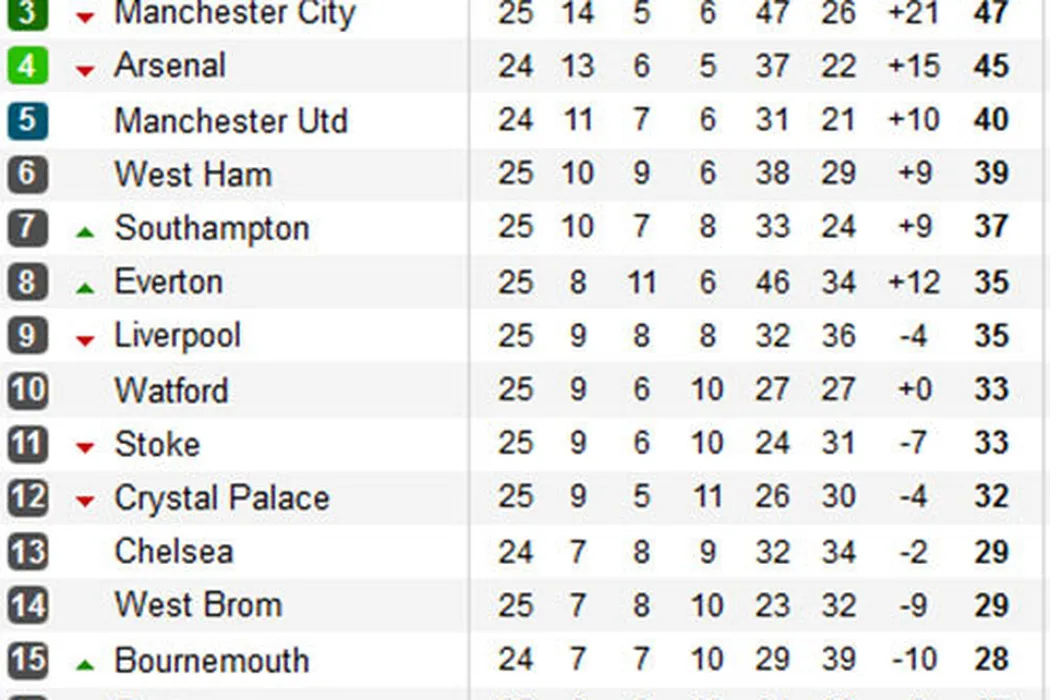This screenshot has height=700, width=1050.
Task: Open the West Ham team link
Action: [x=193, y=174]
